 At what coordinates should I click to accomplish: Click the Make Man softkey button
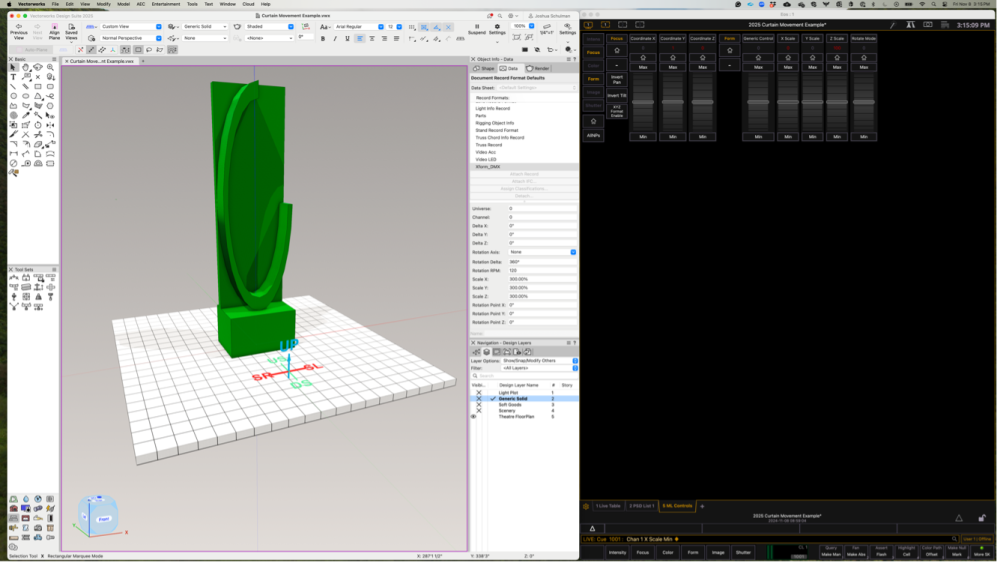tap(831, 552)
